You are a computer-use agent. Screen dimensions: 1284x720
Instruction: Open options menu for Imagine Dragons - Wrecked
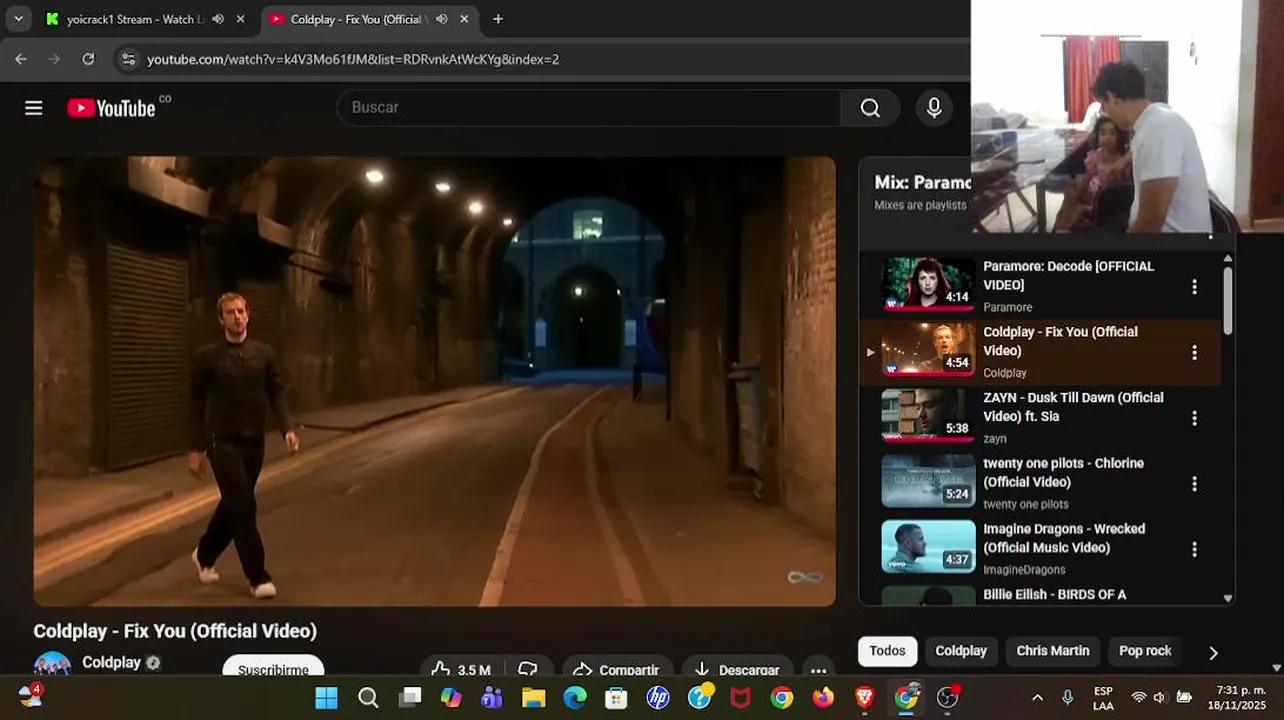1194,550
